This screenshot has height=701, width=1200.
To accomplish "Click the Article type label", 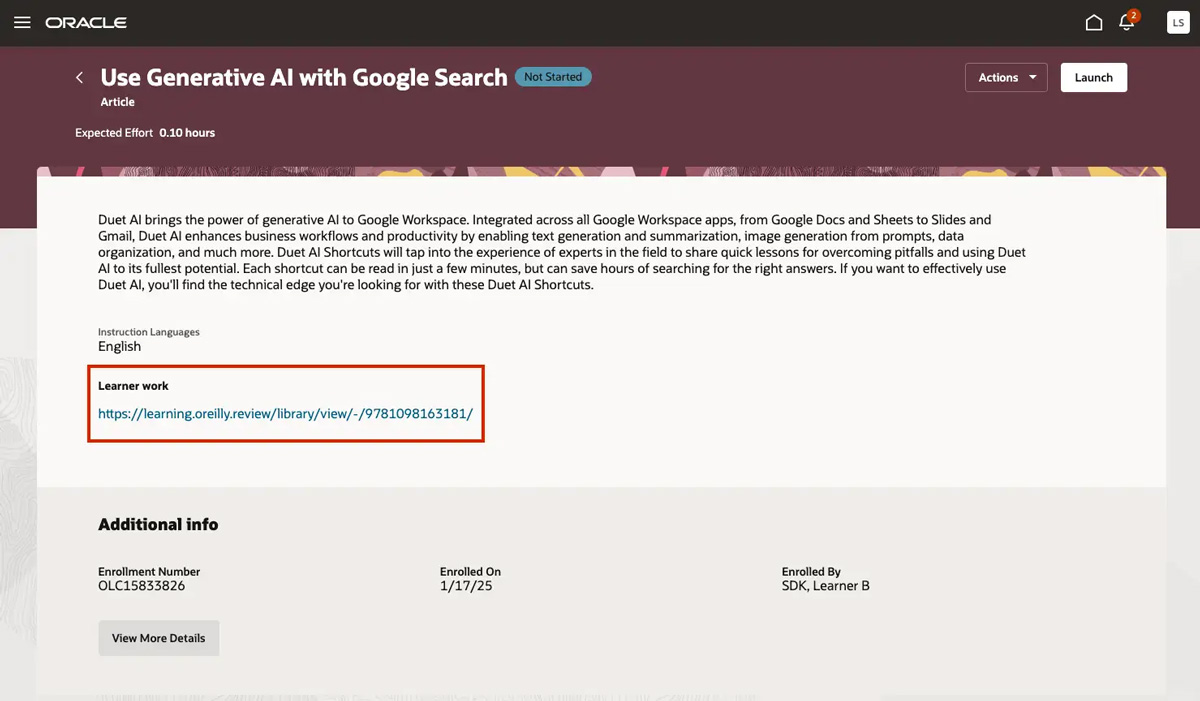I will [x=117, y=102].
